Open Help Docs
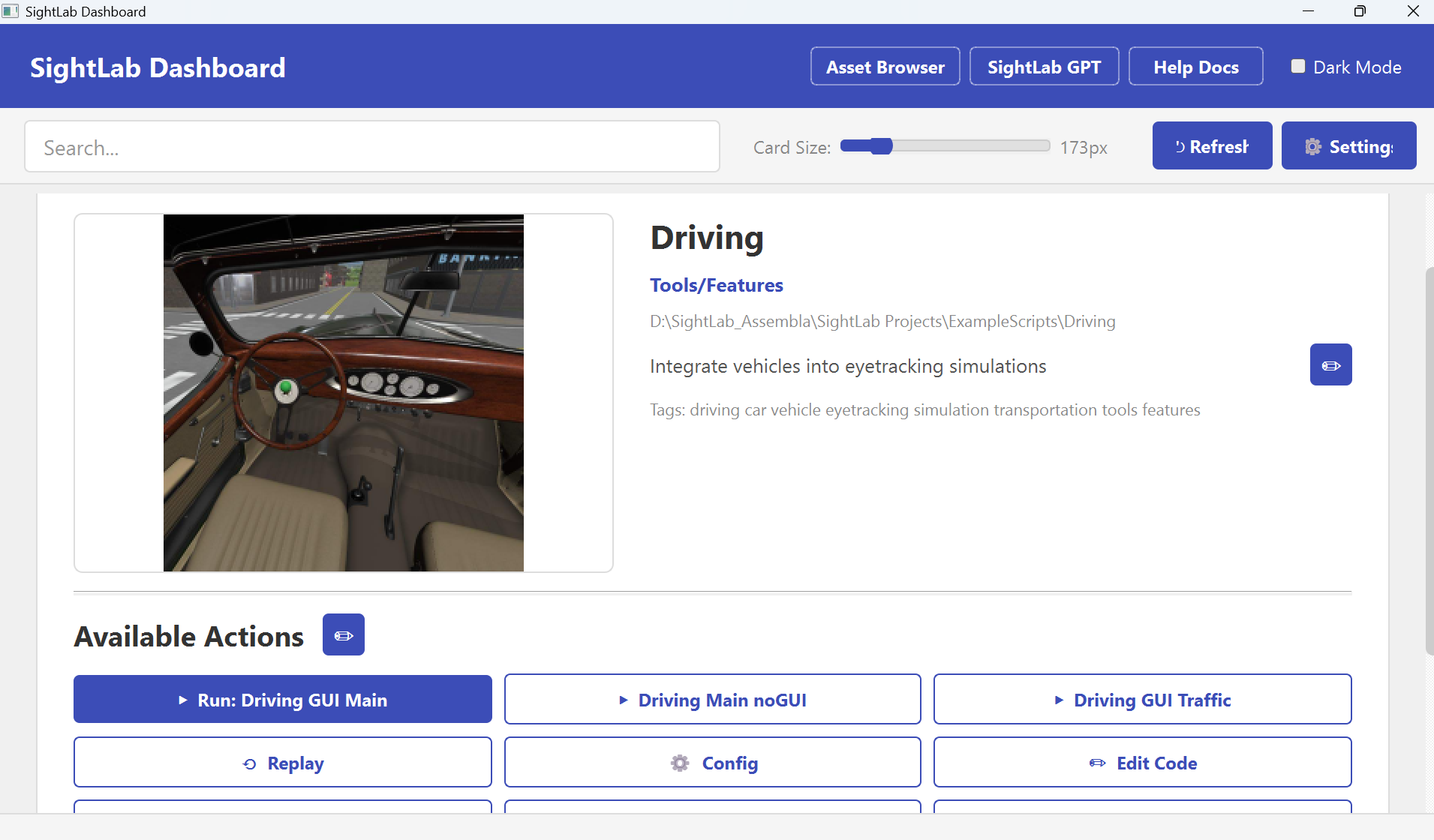1434x840 pixels. 1195,67
